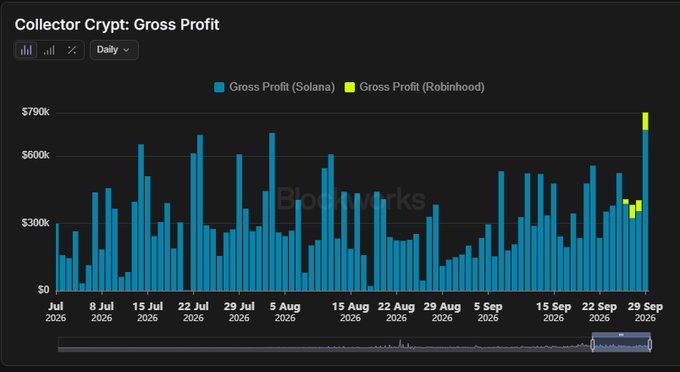Click the 15 Sep 2026 axis label
This screenshot has height=372, width=680.
pyautogui.click(x=553, y=312)
